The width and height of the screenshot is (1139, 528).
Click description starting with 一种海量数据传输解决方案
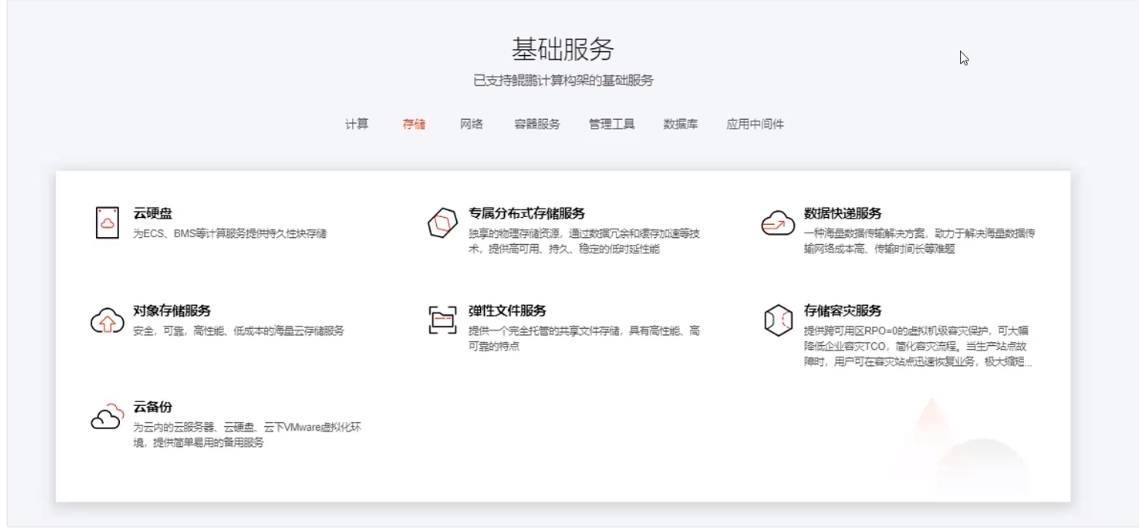(x=920, y=241)
